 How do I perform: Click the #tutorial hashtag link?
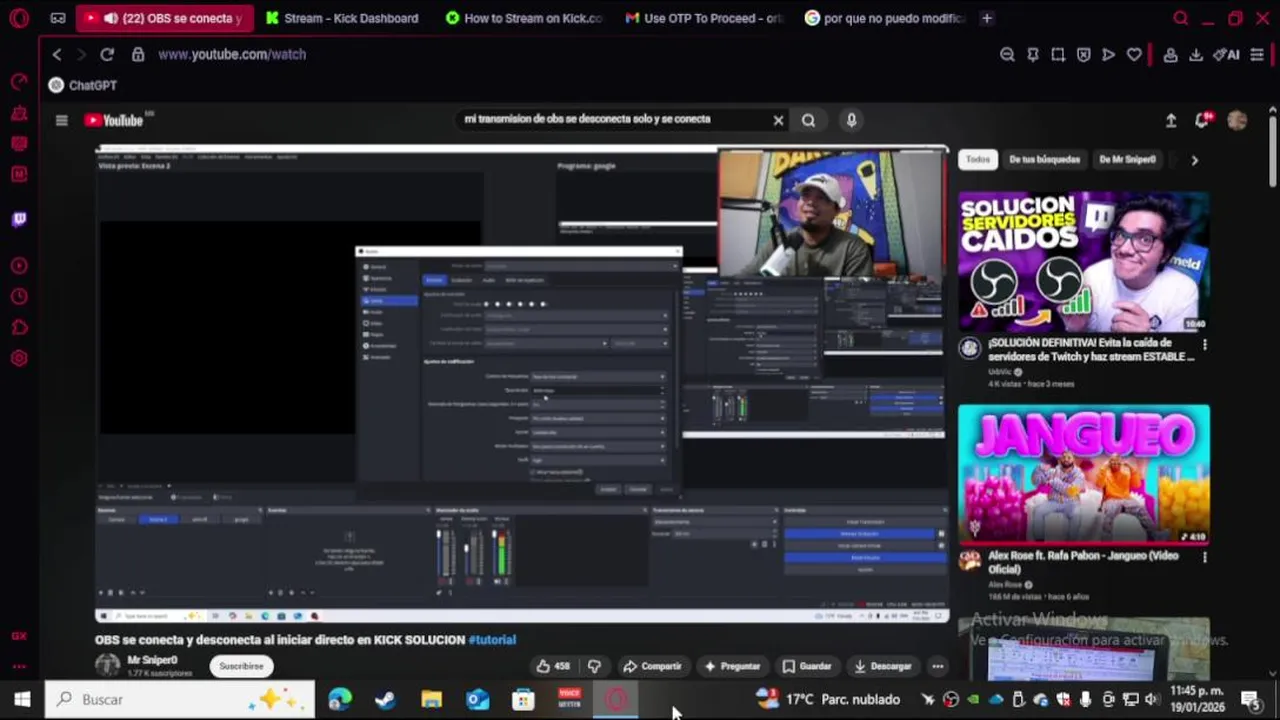click(x=492, y=640)
